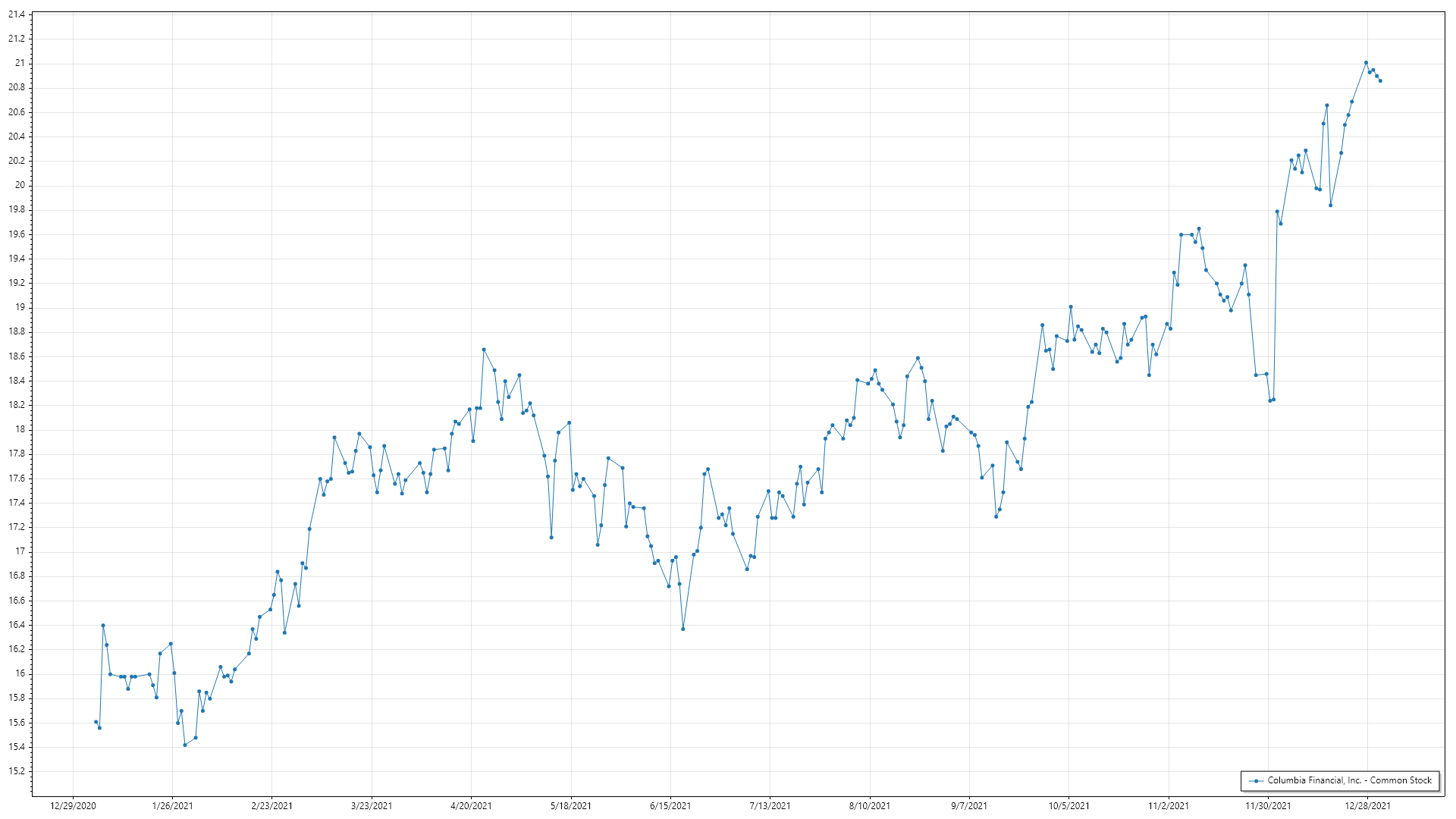Screen dimensions: 1456x819
Task: Click the 3/23/2021 x-axis date label
Action: click(372, 806)
